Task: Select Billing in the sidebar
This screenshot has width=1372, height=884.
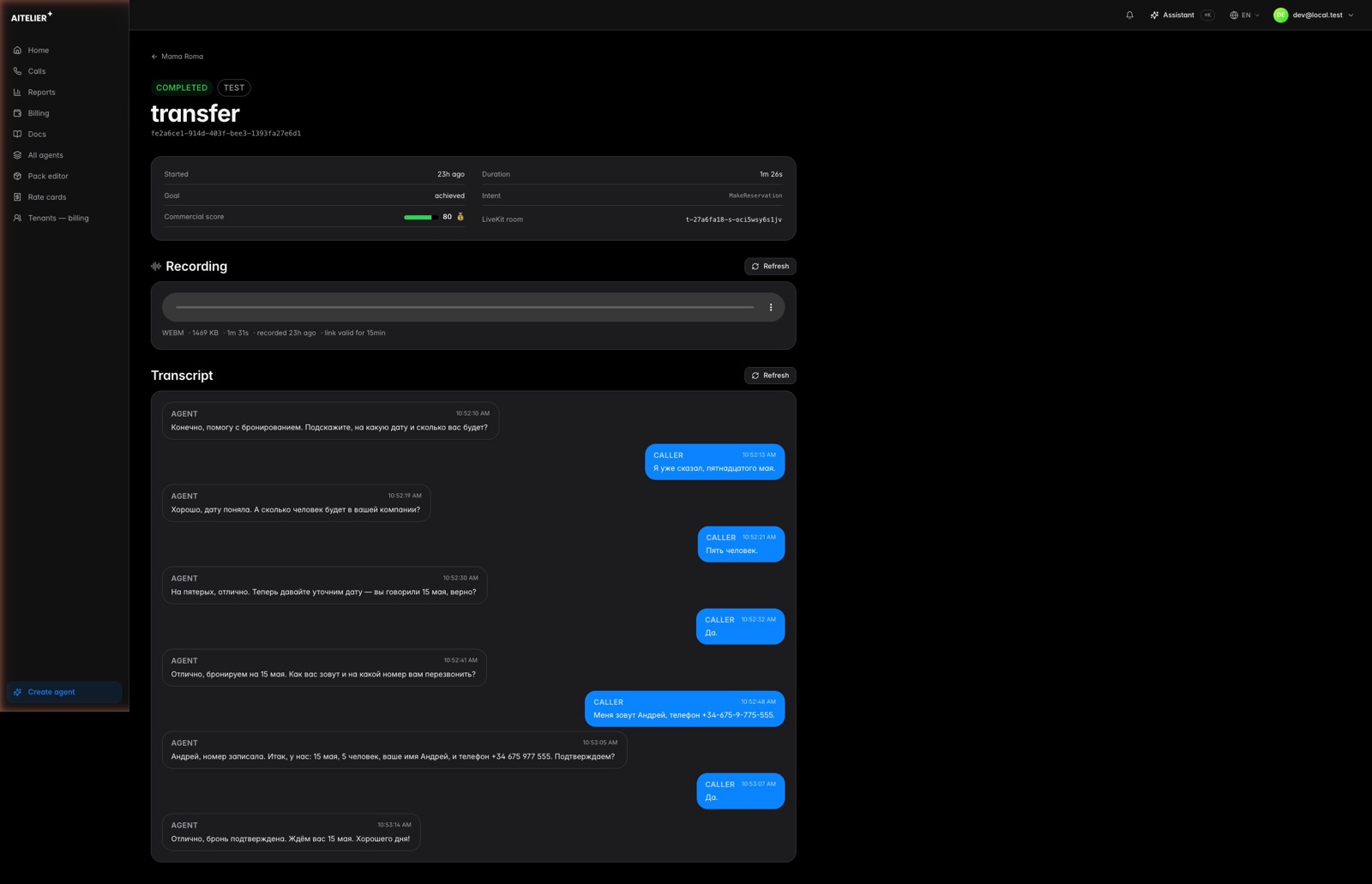Action: point(64,113)
